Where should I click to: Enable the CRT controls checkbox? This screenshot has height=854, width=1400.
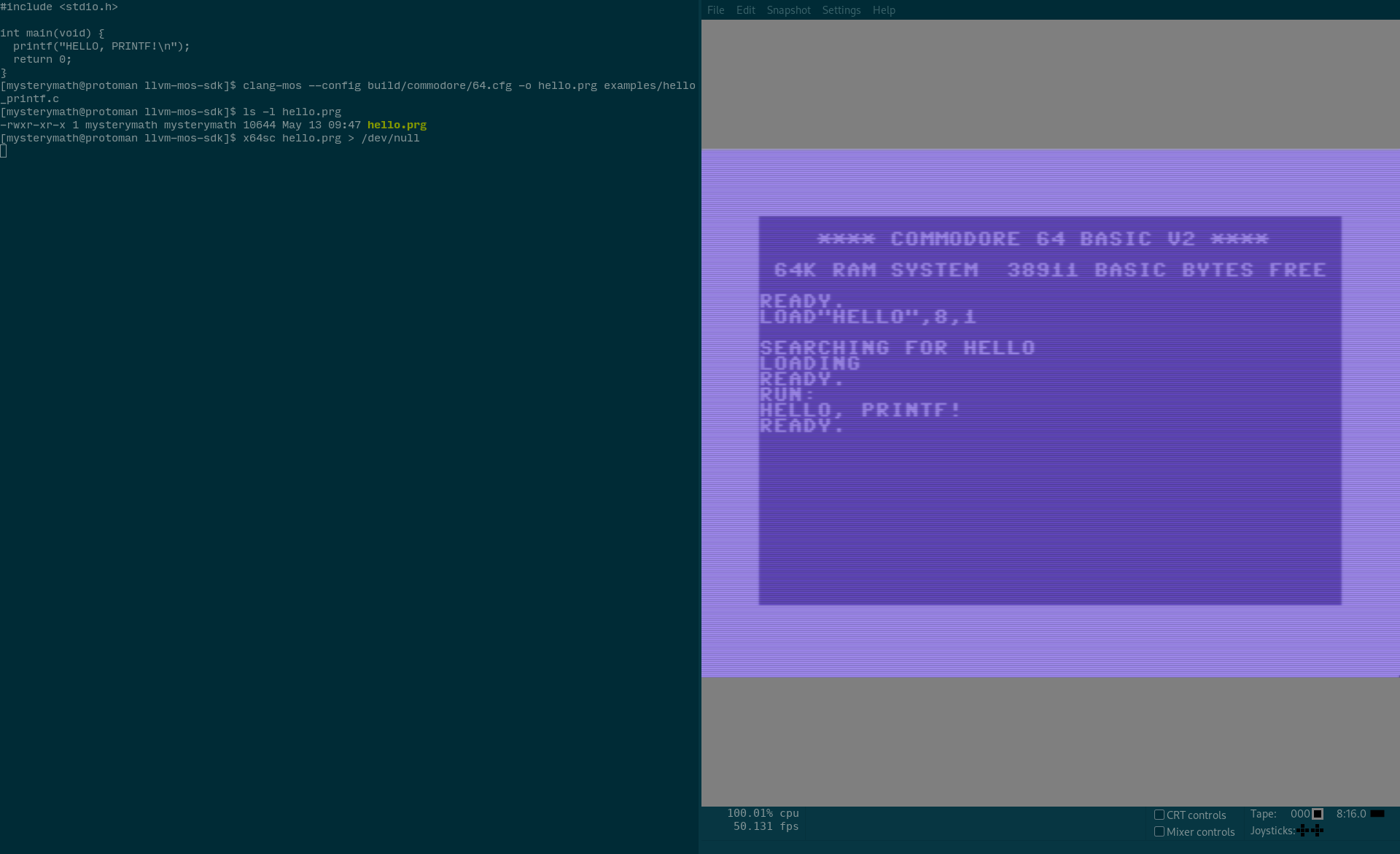[x=1159, y=815]
